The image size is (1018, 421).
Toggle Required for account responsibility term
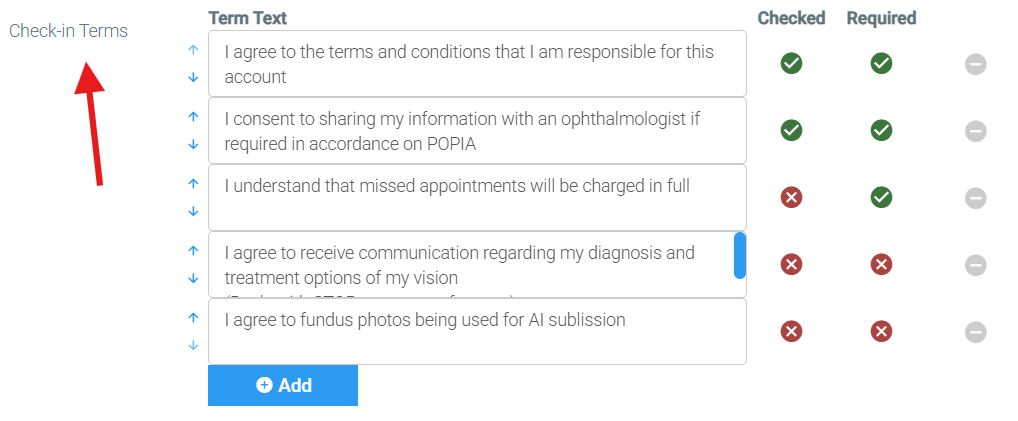tap(881, 63)
